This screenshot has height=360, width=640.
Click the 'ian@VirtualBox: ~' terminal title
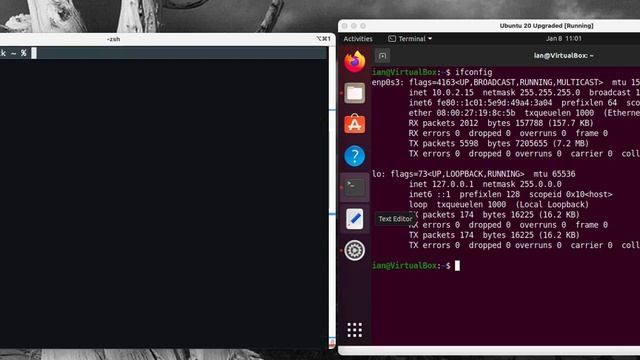tap(563, 56)
